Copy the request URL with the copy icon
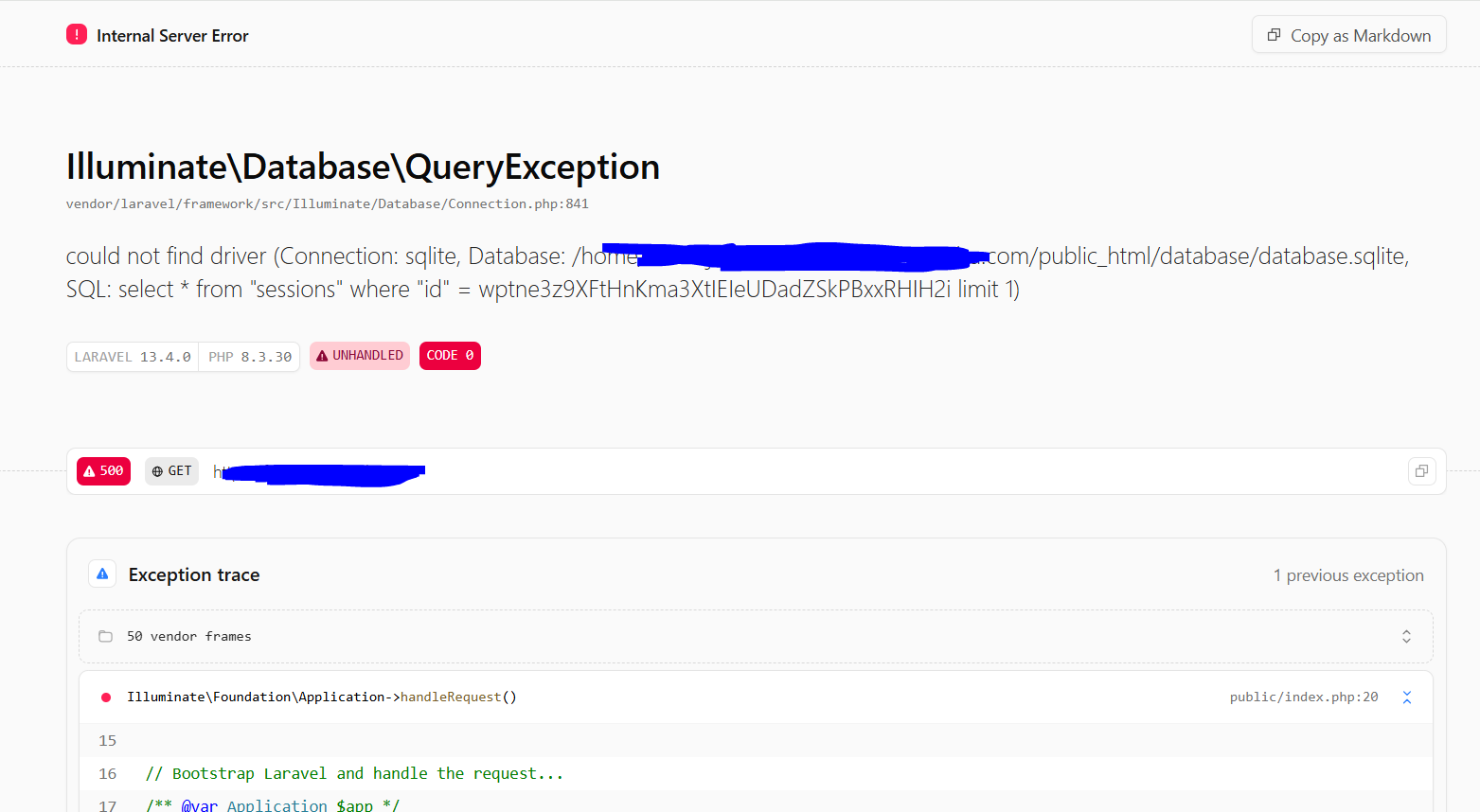The height and width of the screenshot is (812, 1480). [x=1421, y=471]
